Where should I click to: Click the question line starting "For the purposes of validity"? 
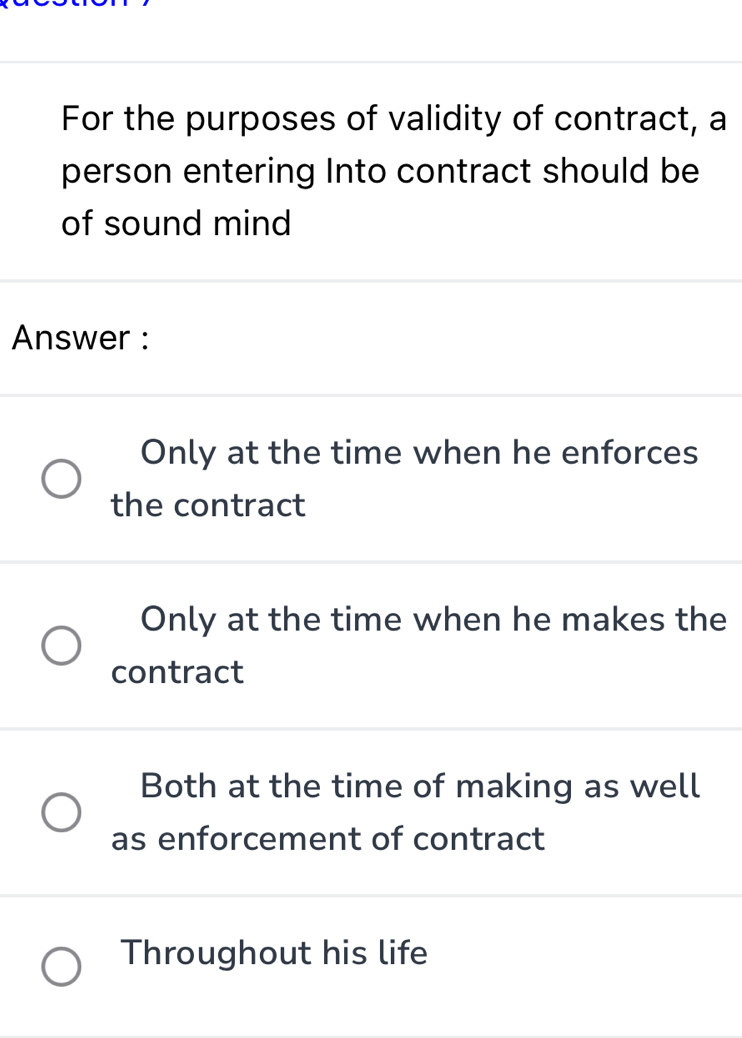click(393, 119)
